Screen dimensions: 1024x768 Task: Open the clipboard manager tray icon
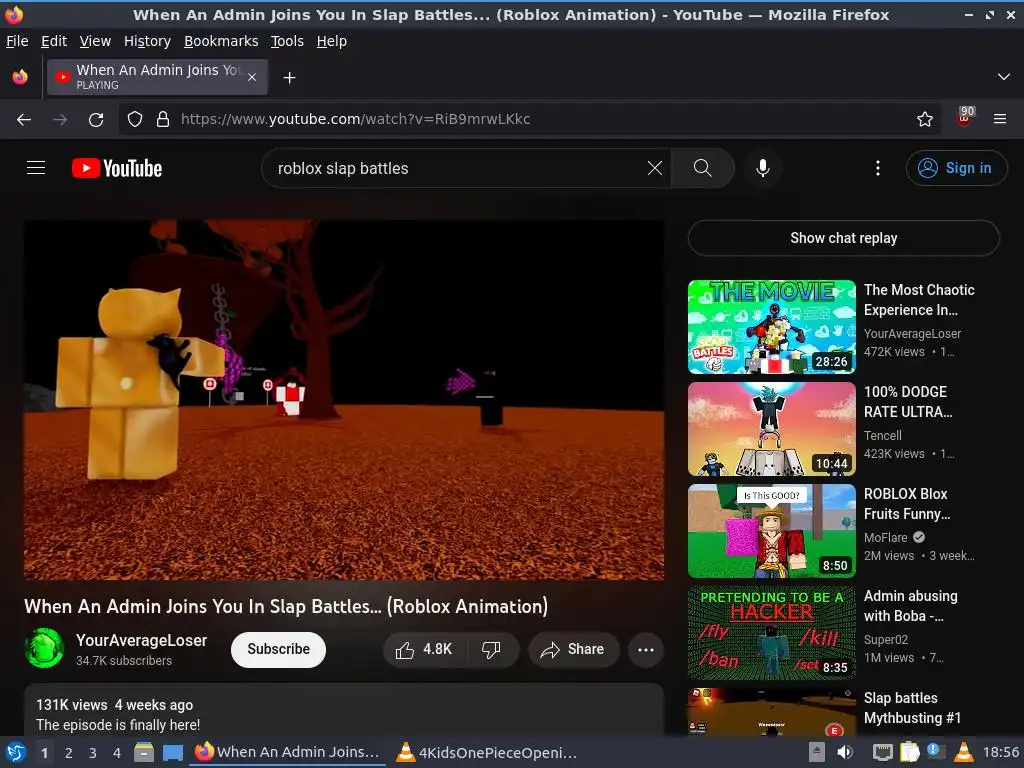(909, 752)
